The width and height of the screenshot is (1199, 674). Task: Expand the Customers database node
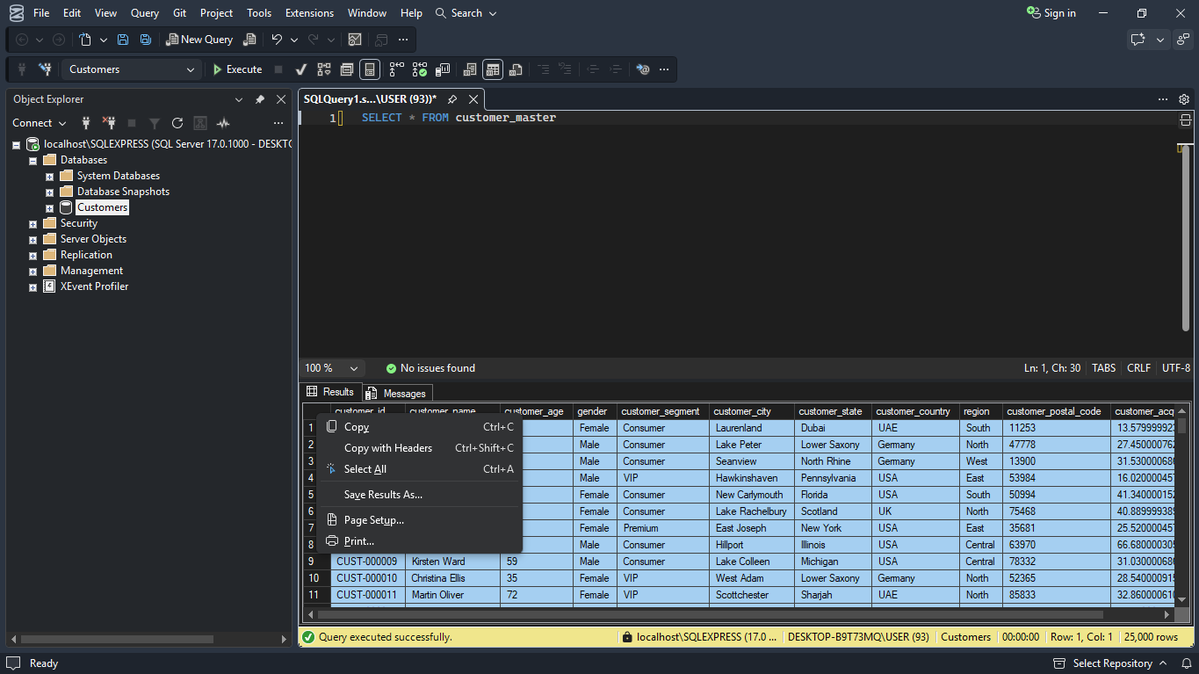[x=50, y=208]
